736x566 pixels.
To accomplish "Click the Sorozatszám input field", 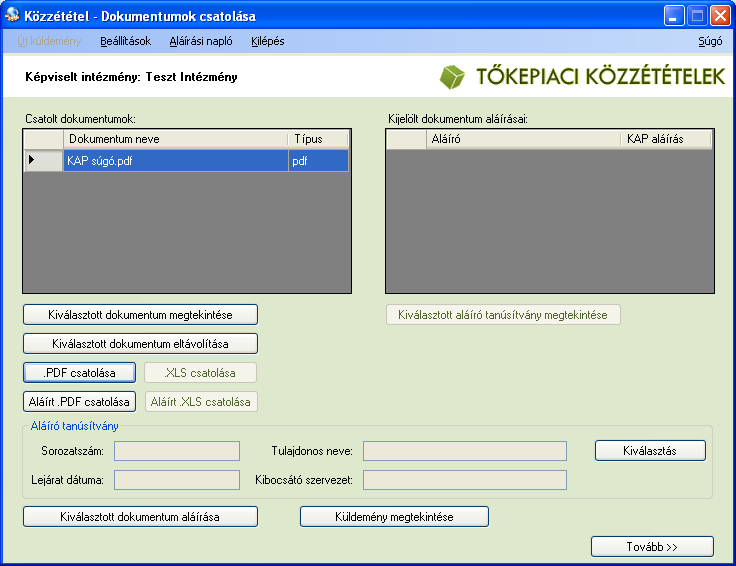I will pos(177,451).
